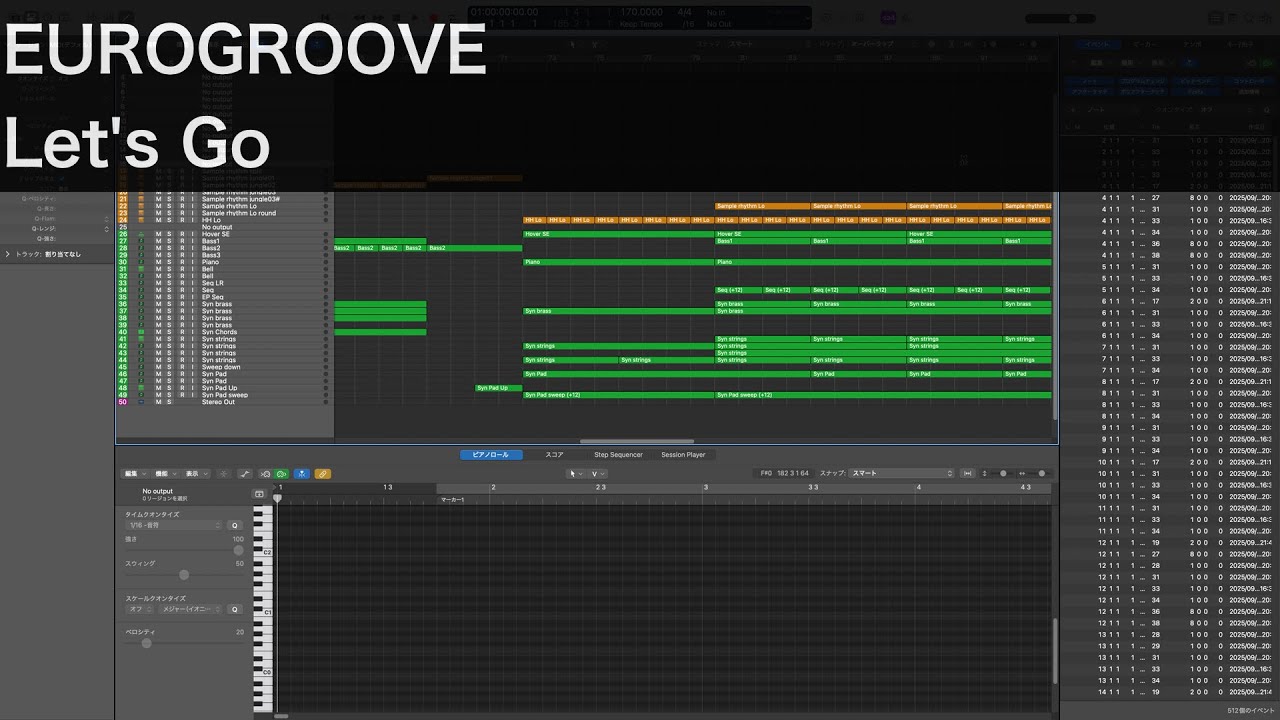Click the Piano track instrument icon

tap(141, 262)
